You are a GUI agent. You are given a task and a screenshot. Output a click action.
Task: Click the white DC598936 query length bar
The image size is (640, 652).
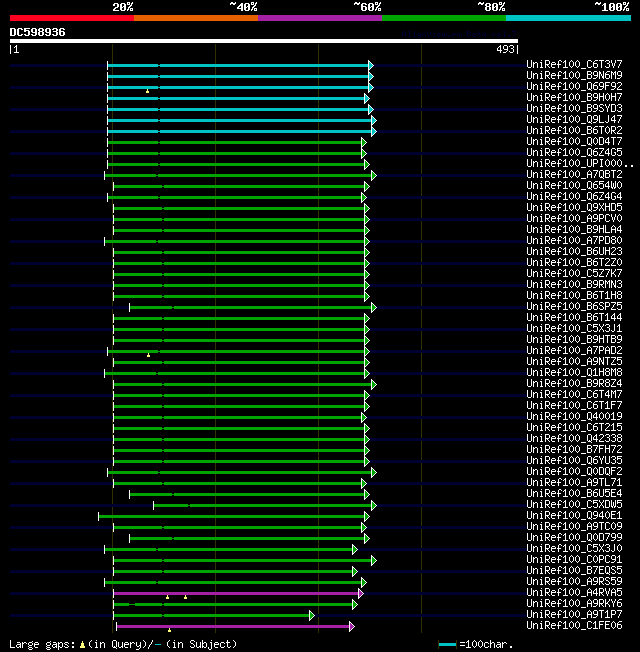(x=264, y=41)
